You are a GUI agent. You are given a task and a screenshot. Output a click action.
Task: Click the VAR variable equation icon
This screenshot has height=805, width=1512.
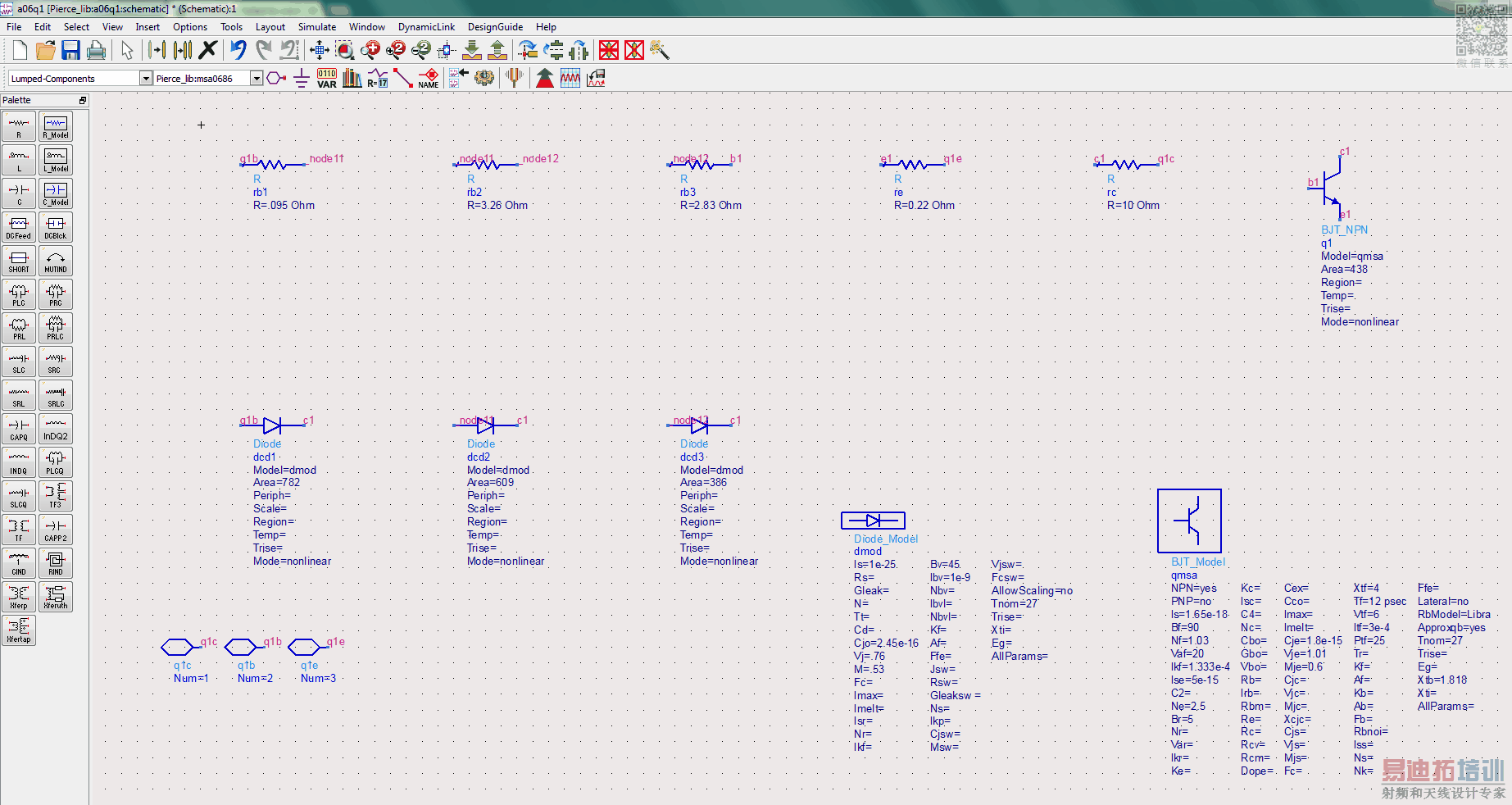(x=326, y=79)
